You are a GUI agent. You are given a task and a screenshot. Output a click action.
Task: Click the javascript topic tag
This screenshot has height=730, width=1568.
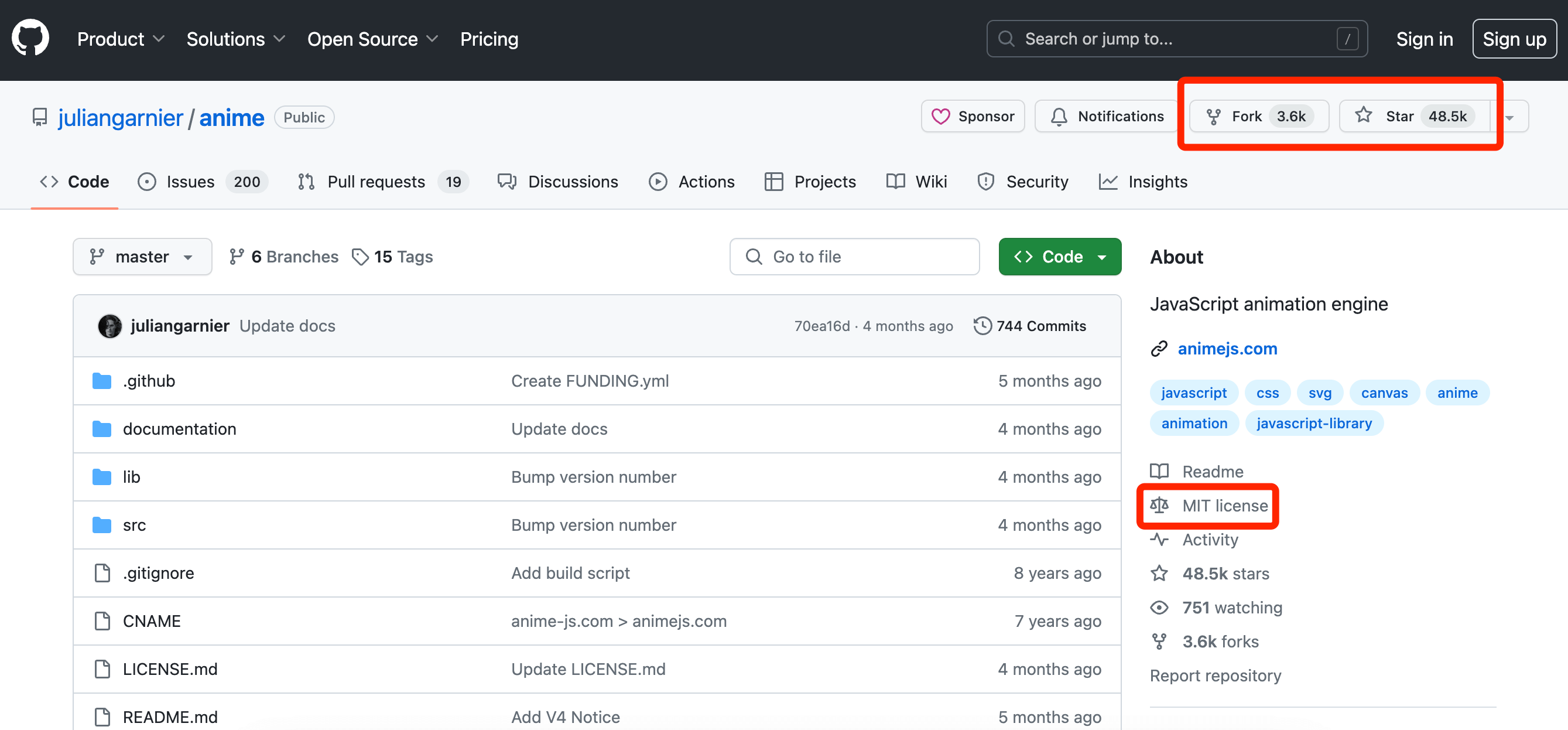point(1194,393)
